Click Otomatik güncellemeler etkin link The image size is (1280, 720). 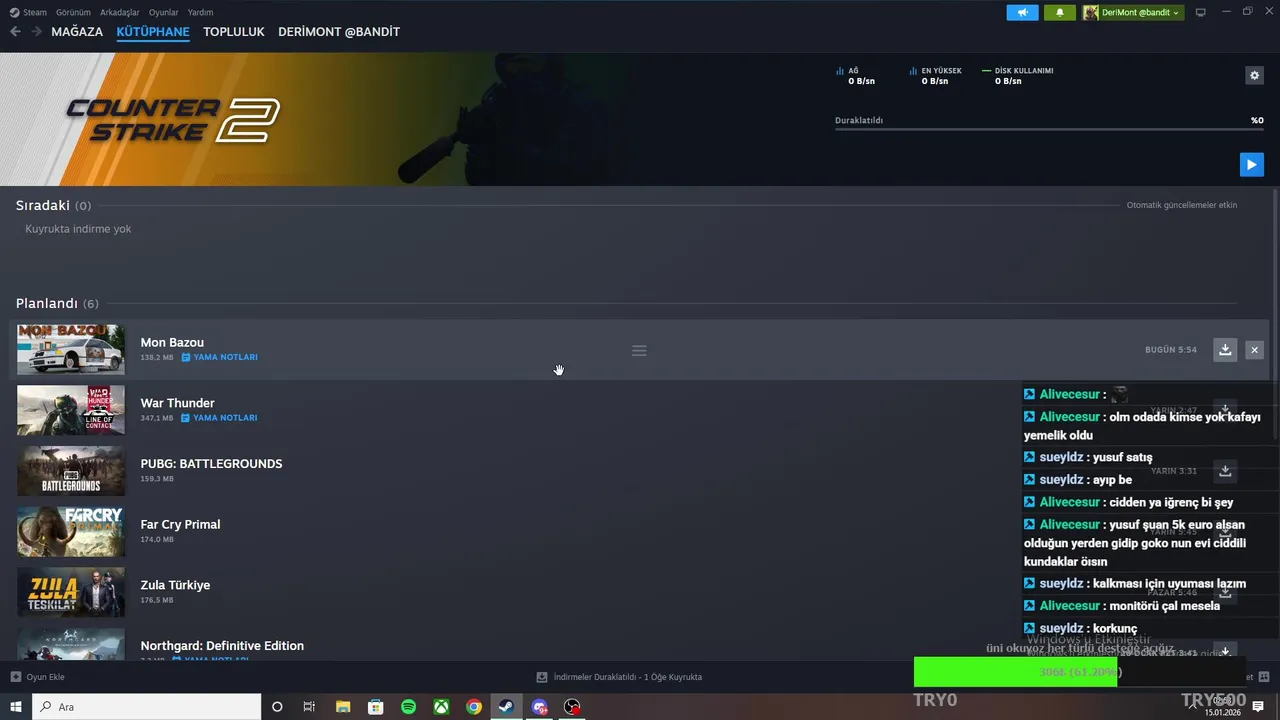pyautogui.click(x=1182, y=205)
